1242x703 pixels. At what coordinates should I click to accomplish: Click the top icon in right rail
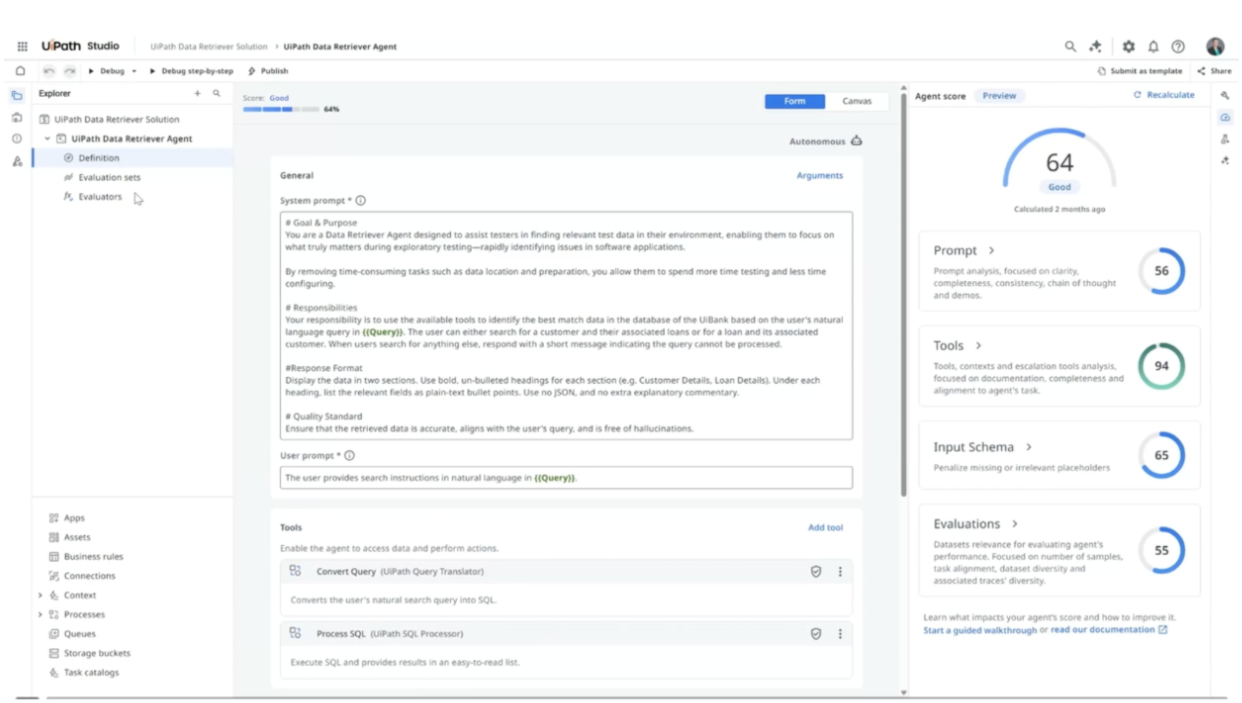(x=1226, y=96)
